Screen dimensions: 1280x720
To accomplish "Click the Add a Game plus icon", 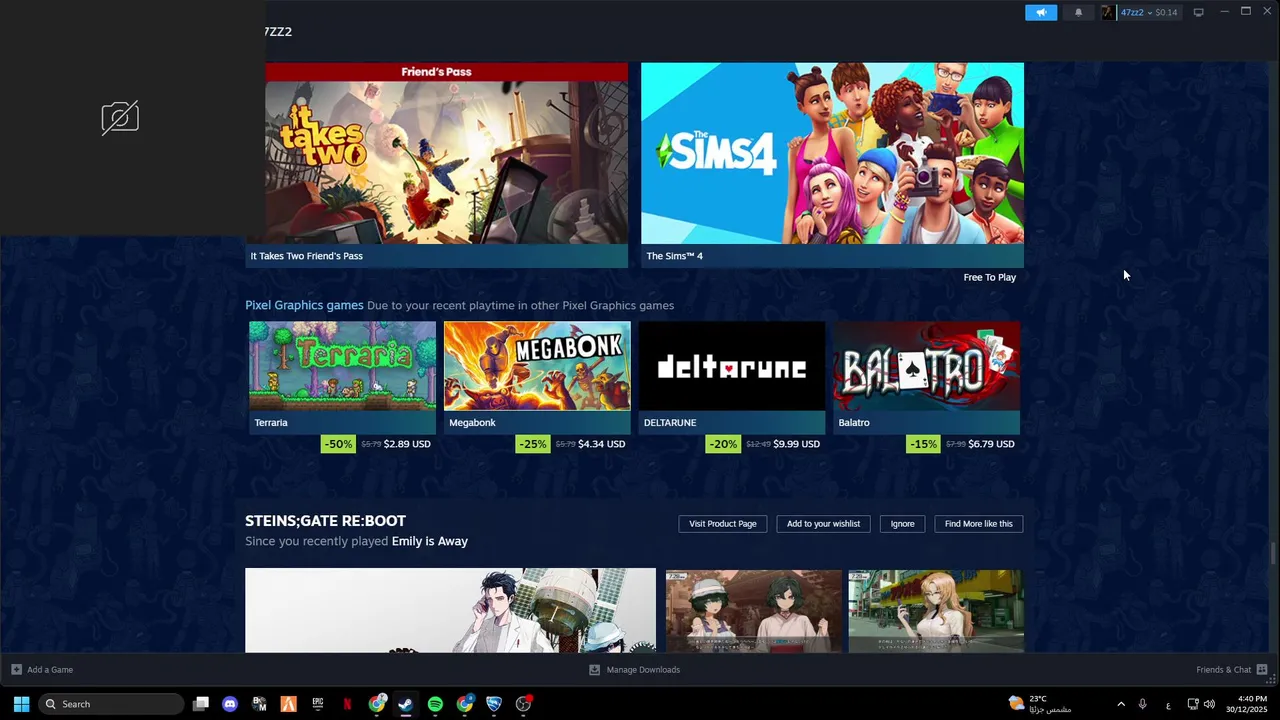I will (x=16, y=669).
